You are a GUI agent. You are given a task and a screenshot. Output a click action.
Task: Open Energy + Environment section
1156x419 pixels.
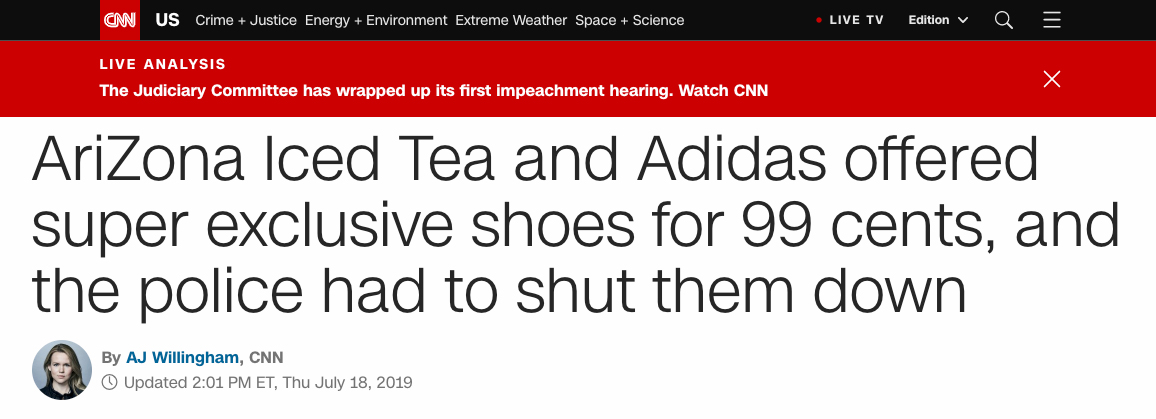tap(377, 20)
